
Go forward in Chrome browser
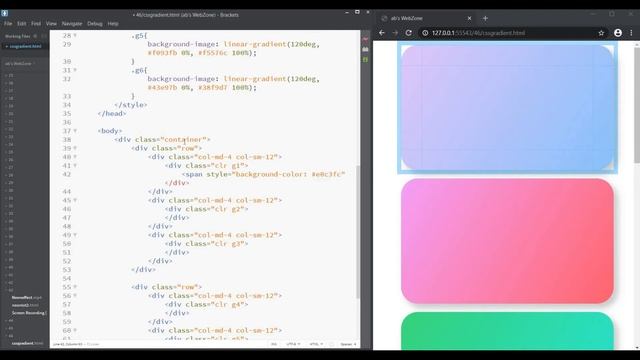[x=395, y=33]
